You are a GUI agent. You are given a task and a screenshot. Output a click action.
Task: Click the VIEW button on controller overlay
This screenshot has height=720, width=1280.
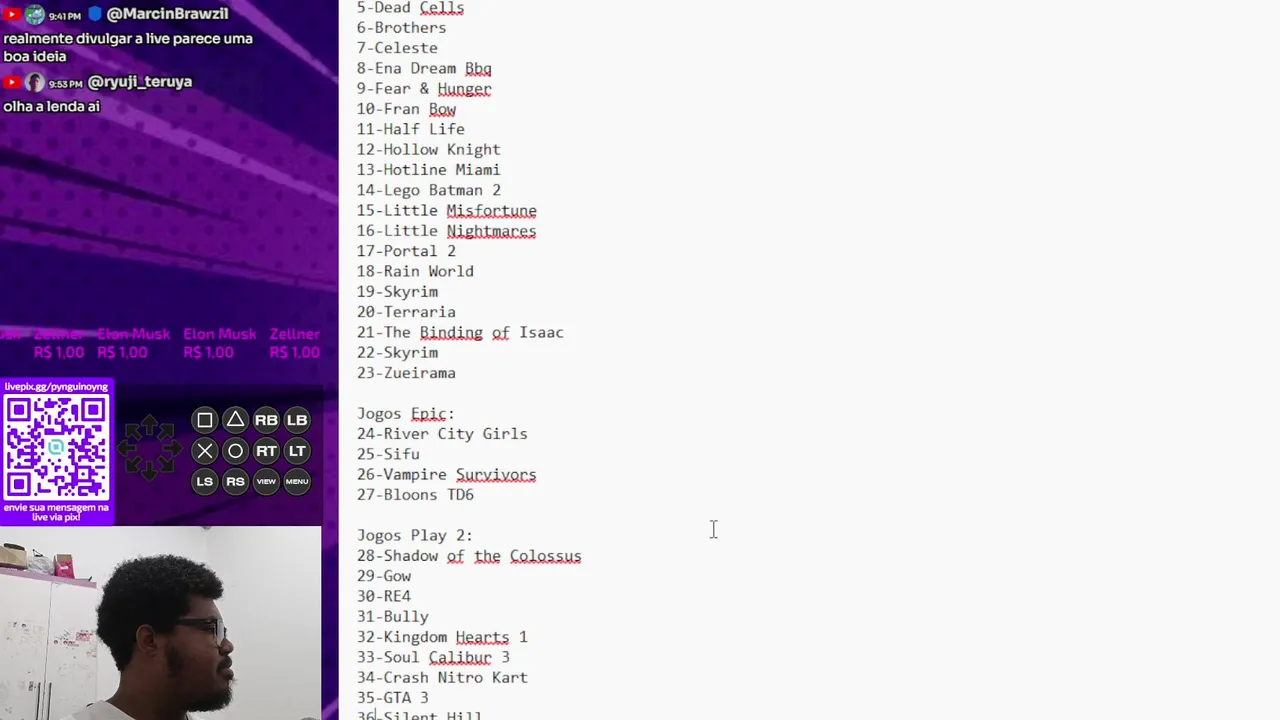[x=266, y=481]
